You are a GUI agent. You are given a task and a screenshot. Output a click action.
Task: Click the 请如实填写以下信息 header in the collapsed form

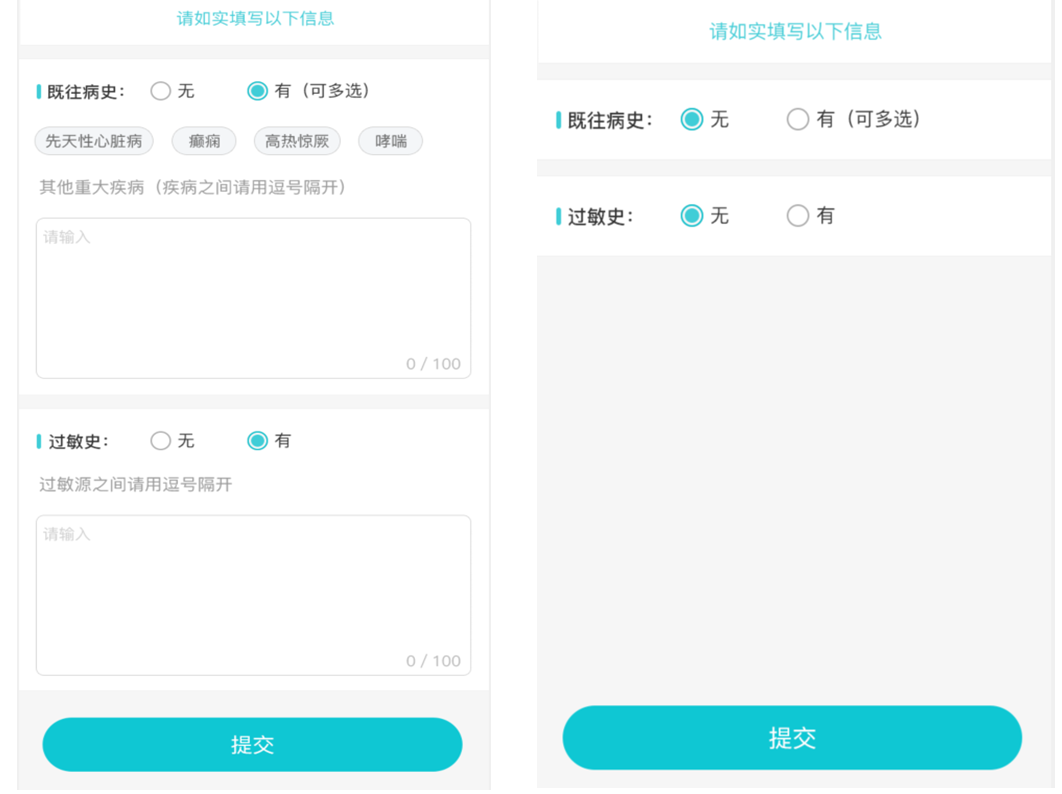[795, 32]
